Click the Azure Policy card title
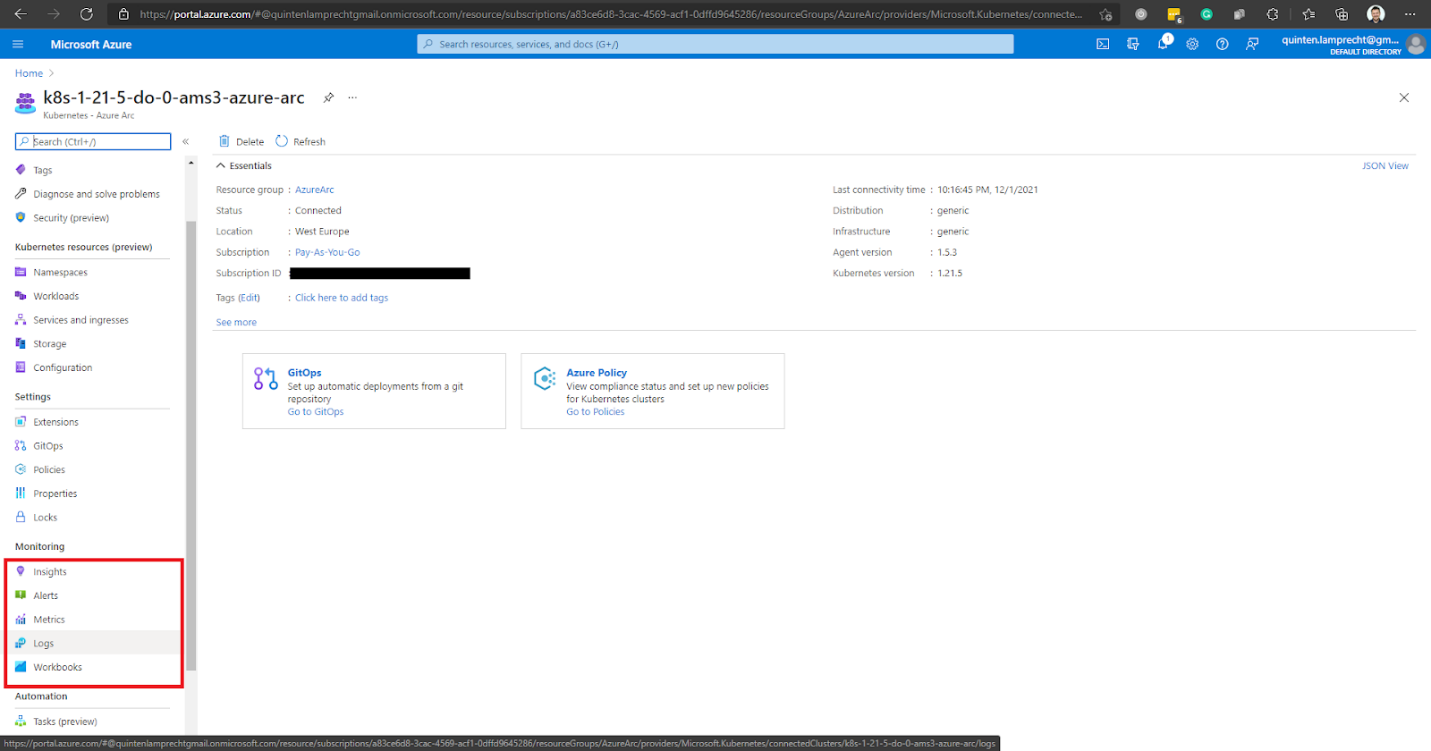Image resolution: width=1431 pixels, height=751 pixels. coord(596,373)
